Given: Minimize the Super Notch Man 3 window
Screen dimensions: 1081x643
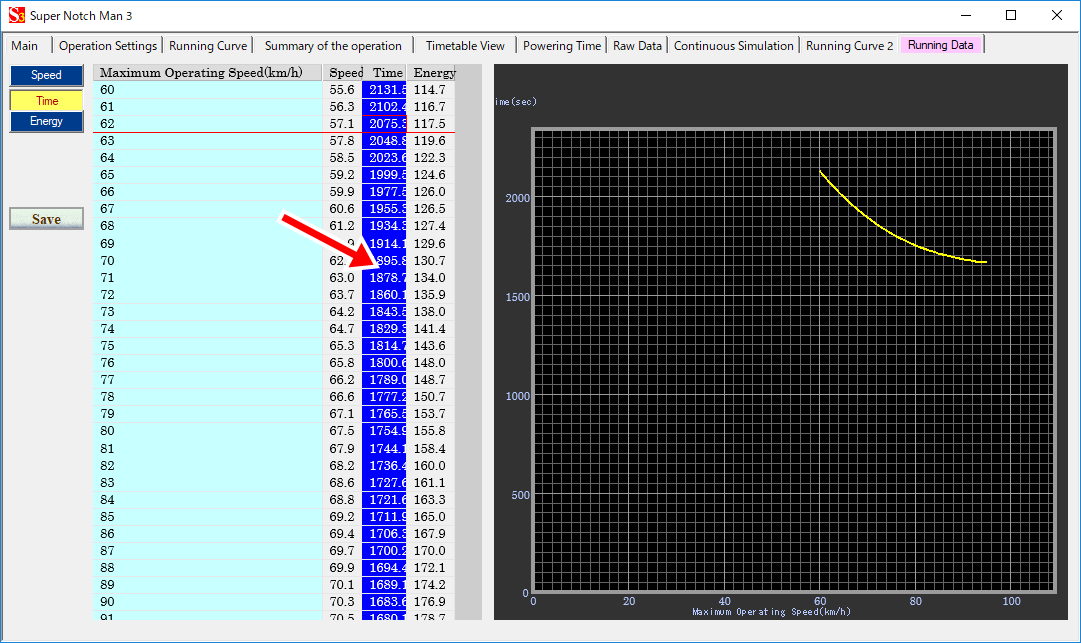Looking at the screenshot, I should point(966,15).
